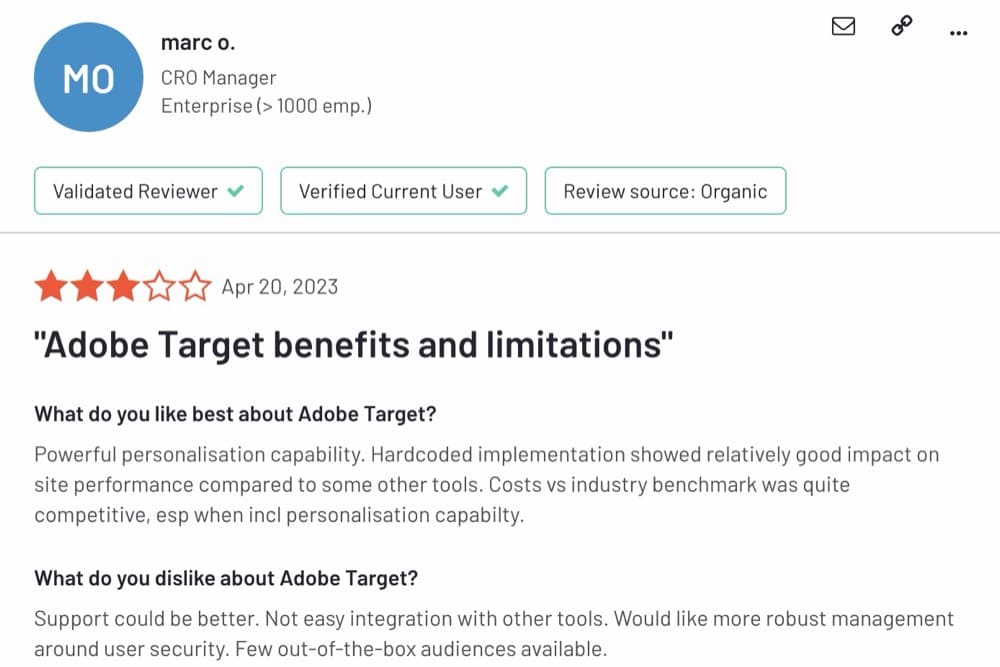Open the Adobe Target benefits and limitations title
1000x667 pixels.
coord(354,345)
